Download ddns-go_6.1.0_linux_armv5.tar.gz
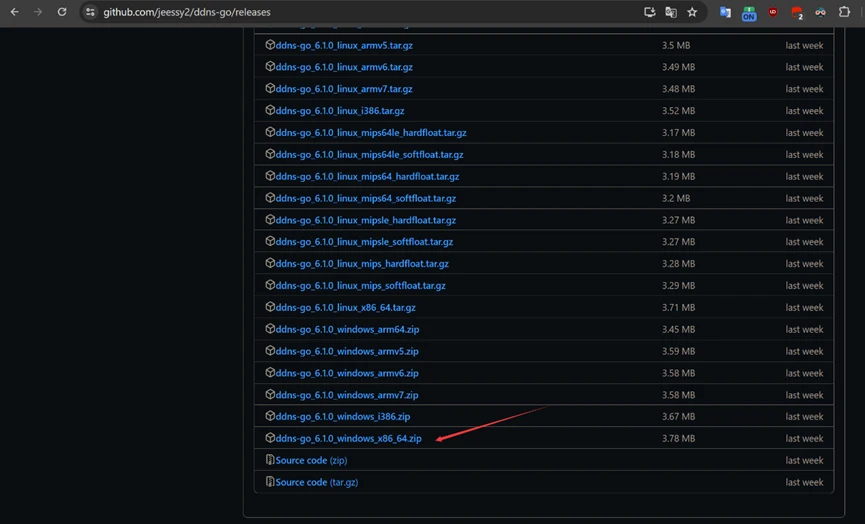 [x=344, y=45]
